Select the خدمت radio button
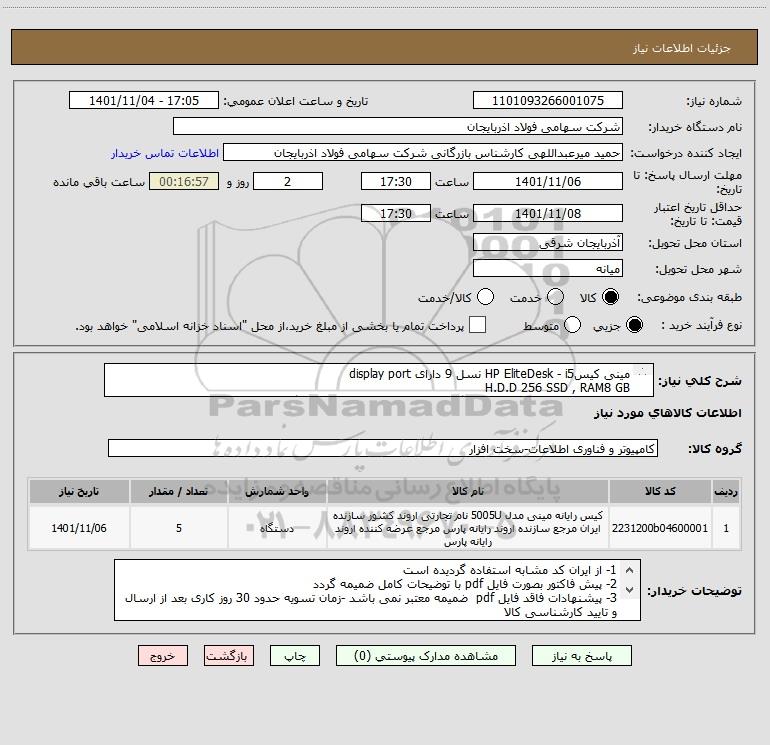This screenshot has width=770, height=745. point(555,297)
